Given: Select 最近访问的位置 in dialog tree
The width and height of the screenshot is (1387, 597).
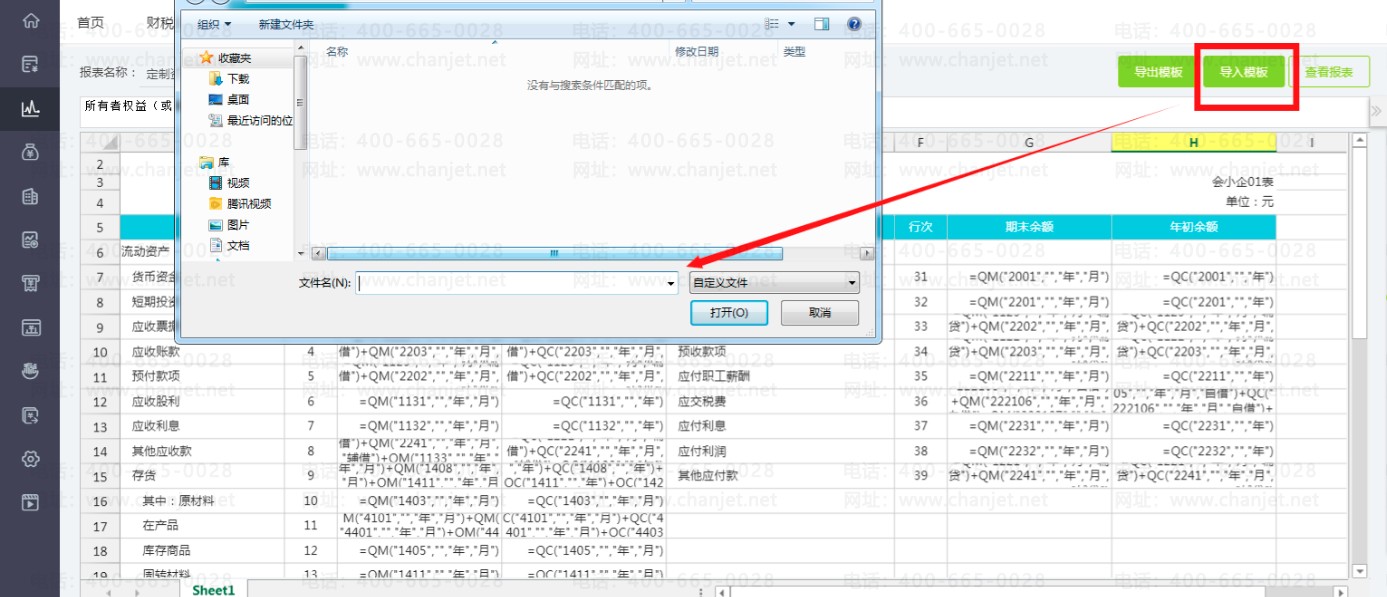Looking at the screenshot, I should [250, 120].
